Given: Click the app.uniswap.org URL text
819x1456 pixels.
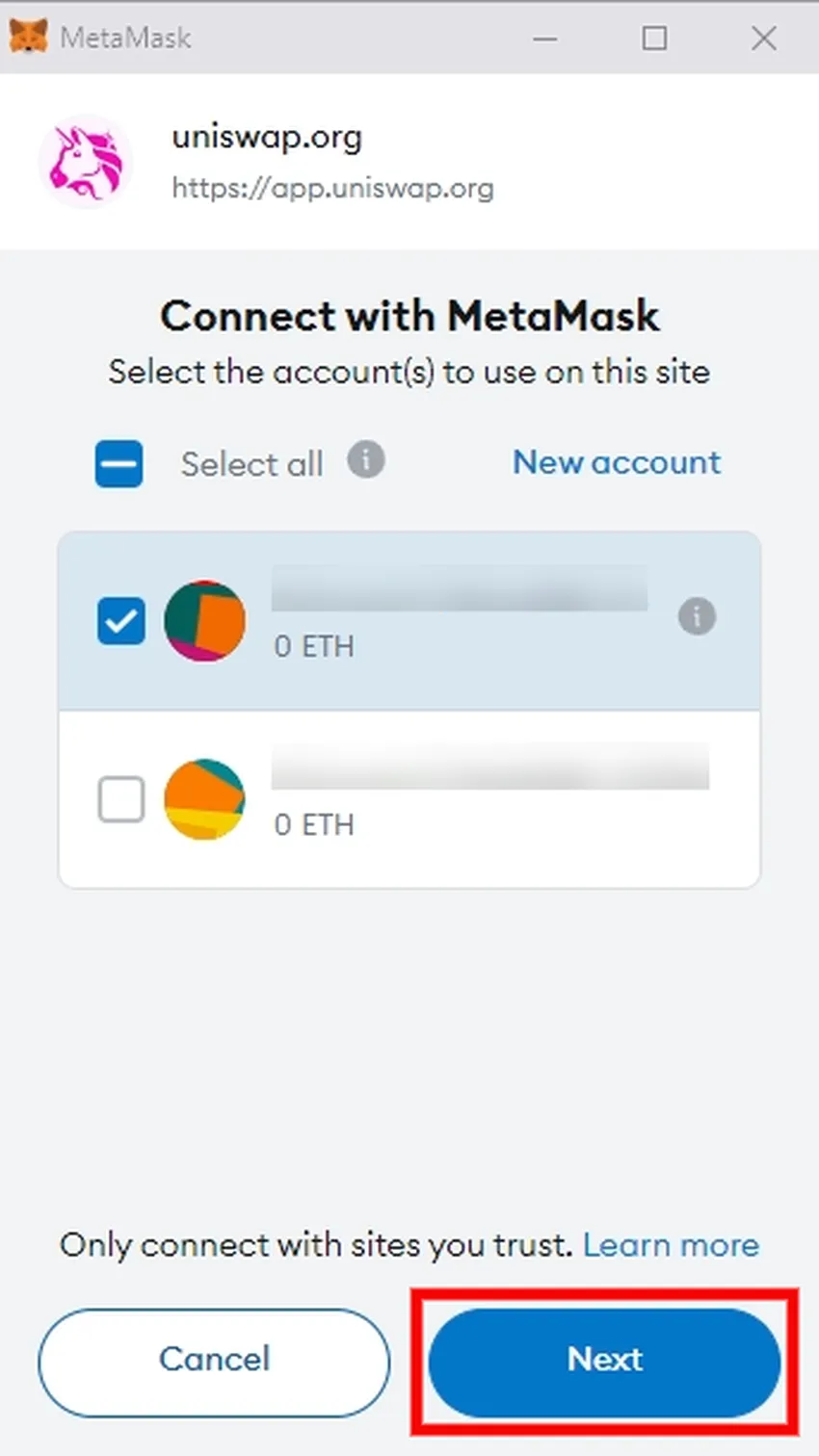Looking at the screenshot, I should click(x=332, y=187).
